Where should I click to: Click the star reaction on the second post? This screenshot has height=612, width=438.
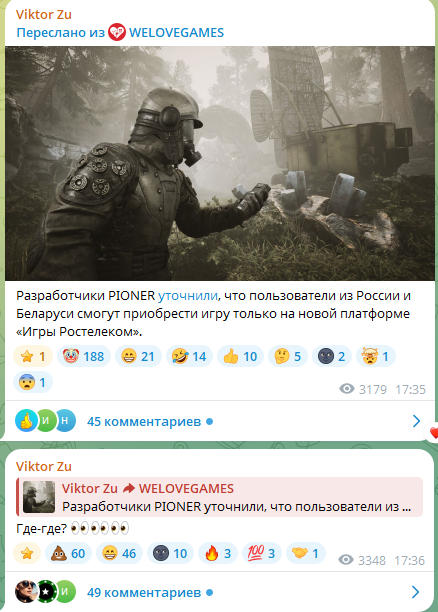point(27,553)
